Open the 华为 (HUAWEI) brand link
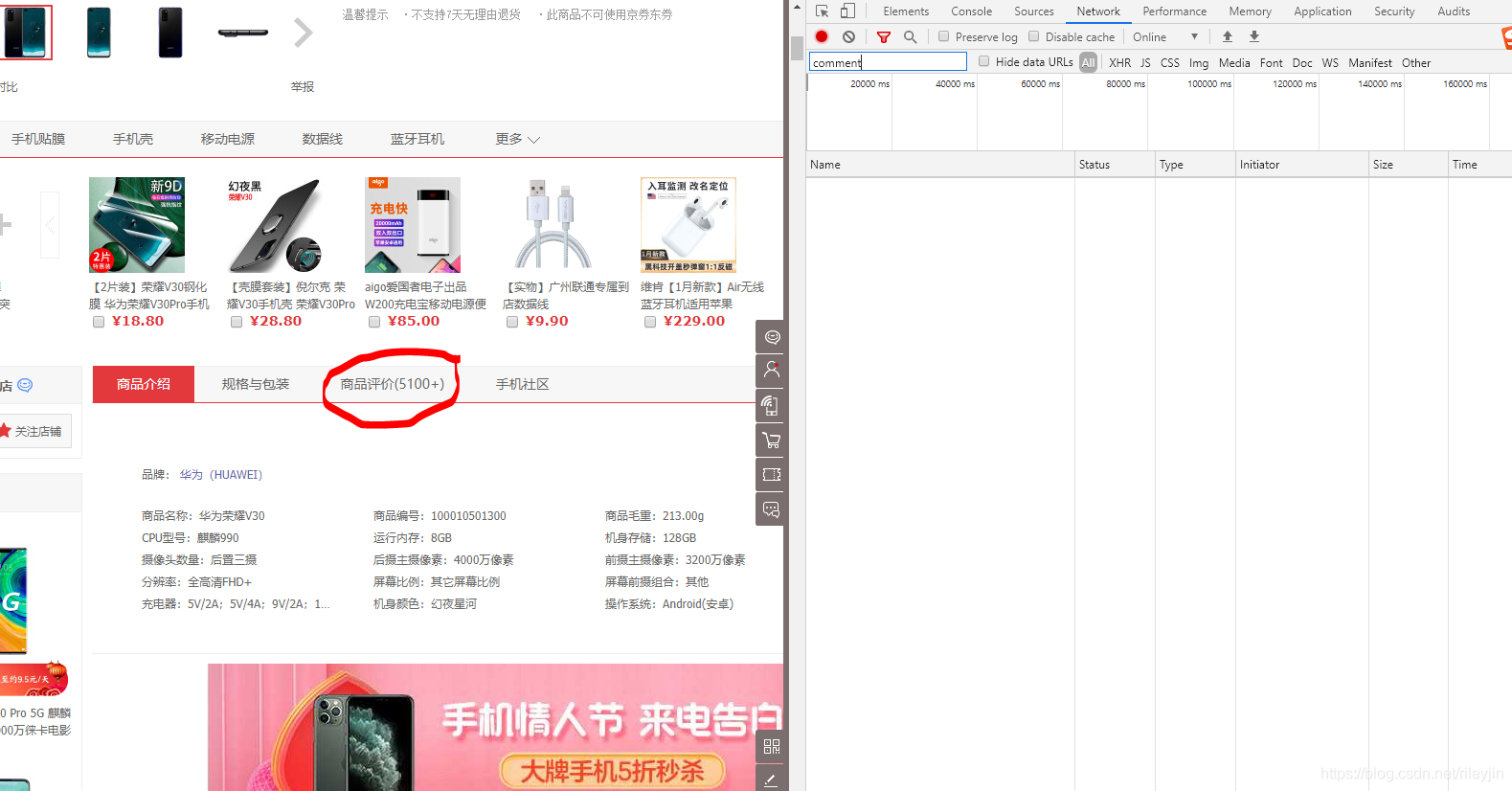Viewport: 1512px width, 791px height. [x=221, y=475]
